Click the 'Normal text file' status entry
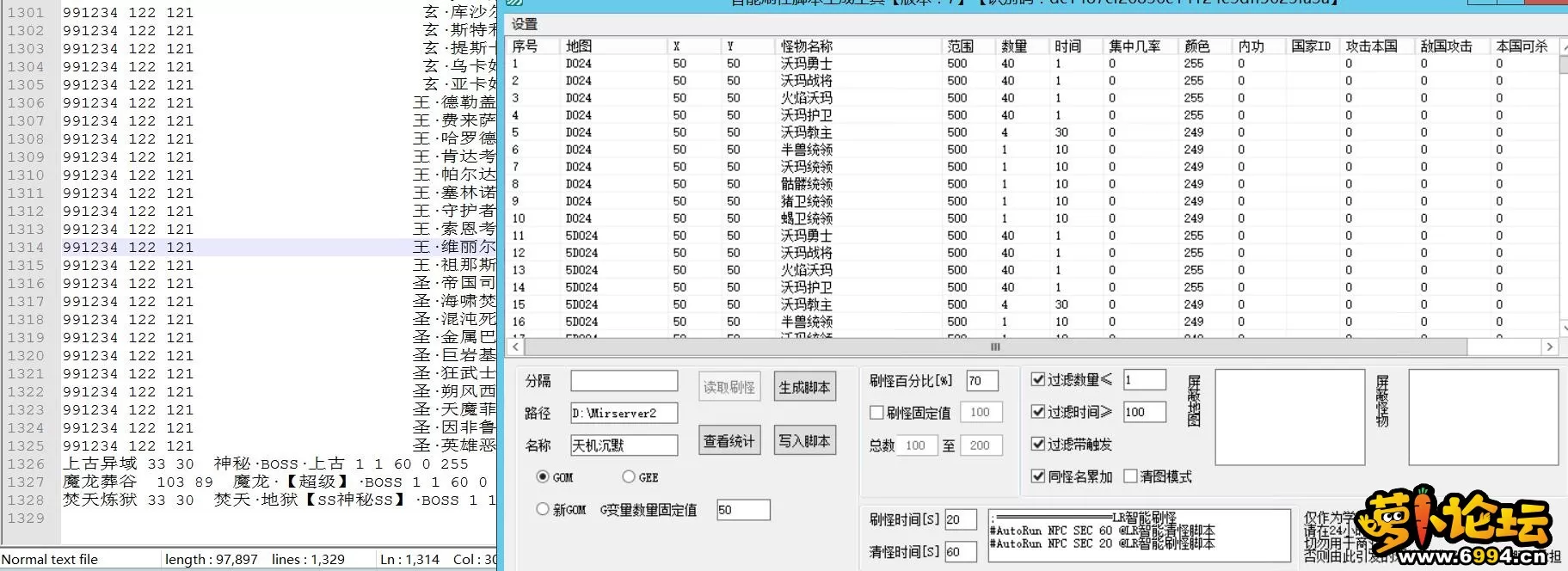This screenshot has height=571, width=1568. tap(50, 559)
